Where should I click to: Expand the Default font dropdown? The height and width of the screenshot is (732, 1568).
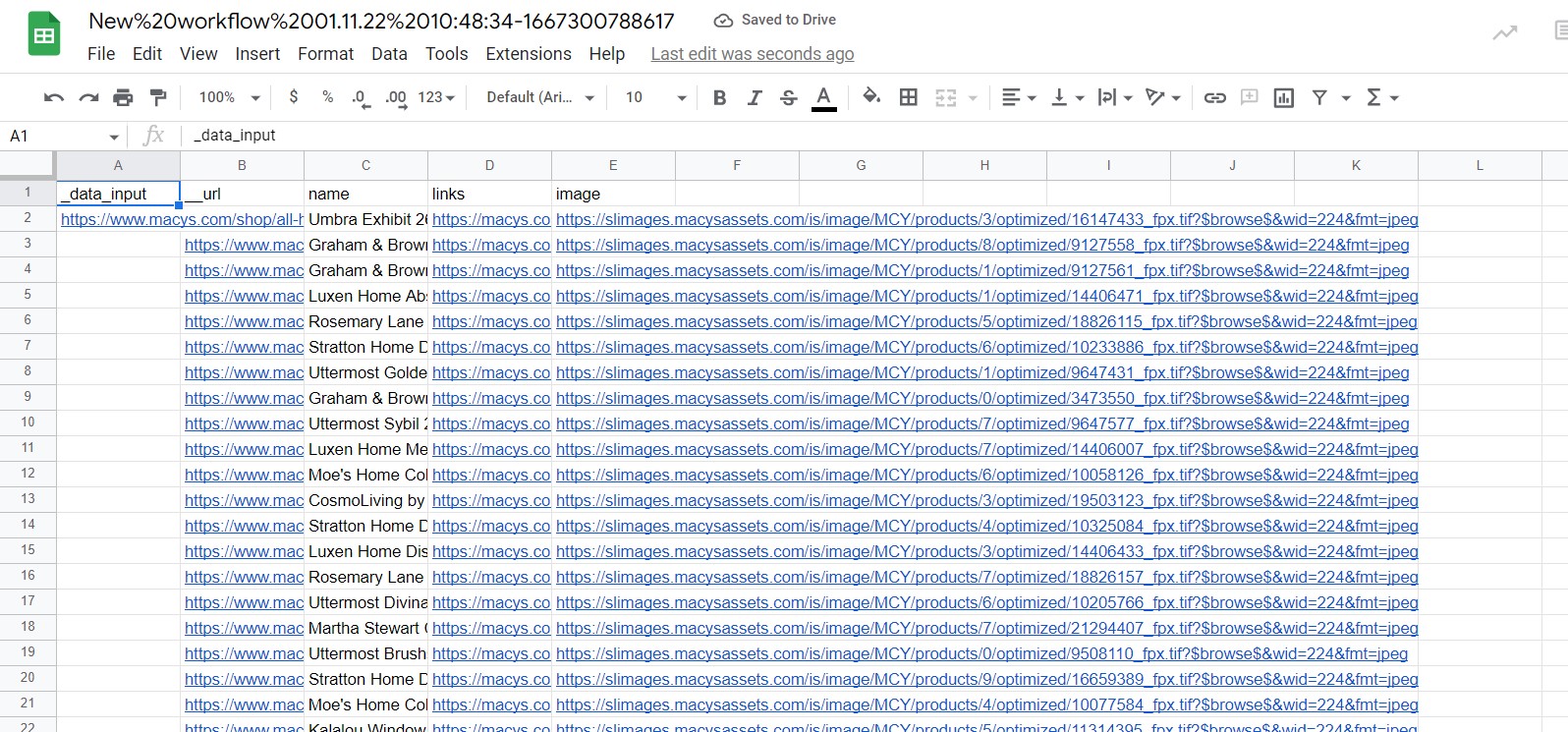(x=540, y=97)
